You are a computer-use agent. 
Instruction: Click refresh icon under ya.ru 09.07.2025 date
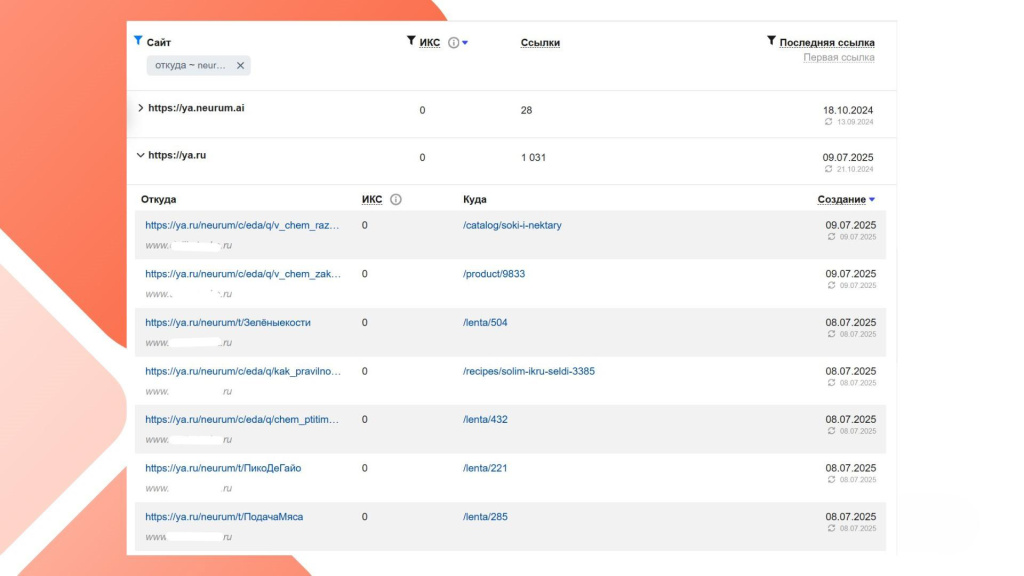(828, 170)
